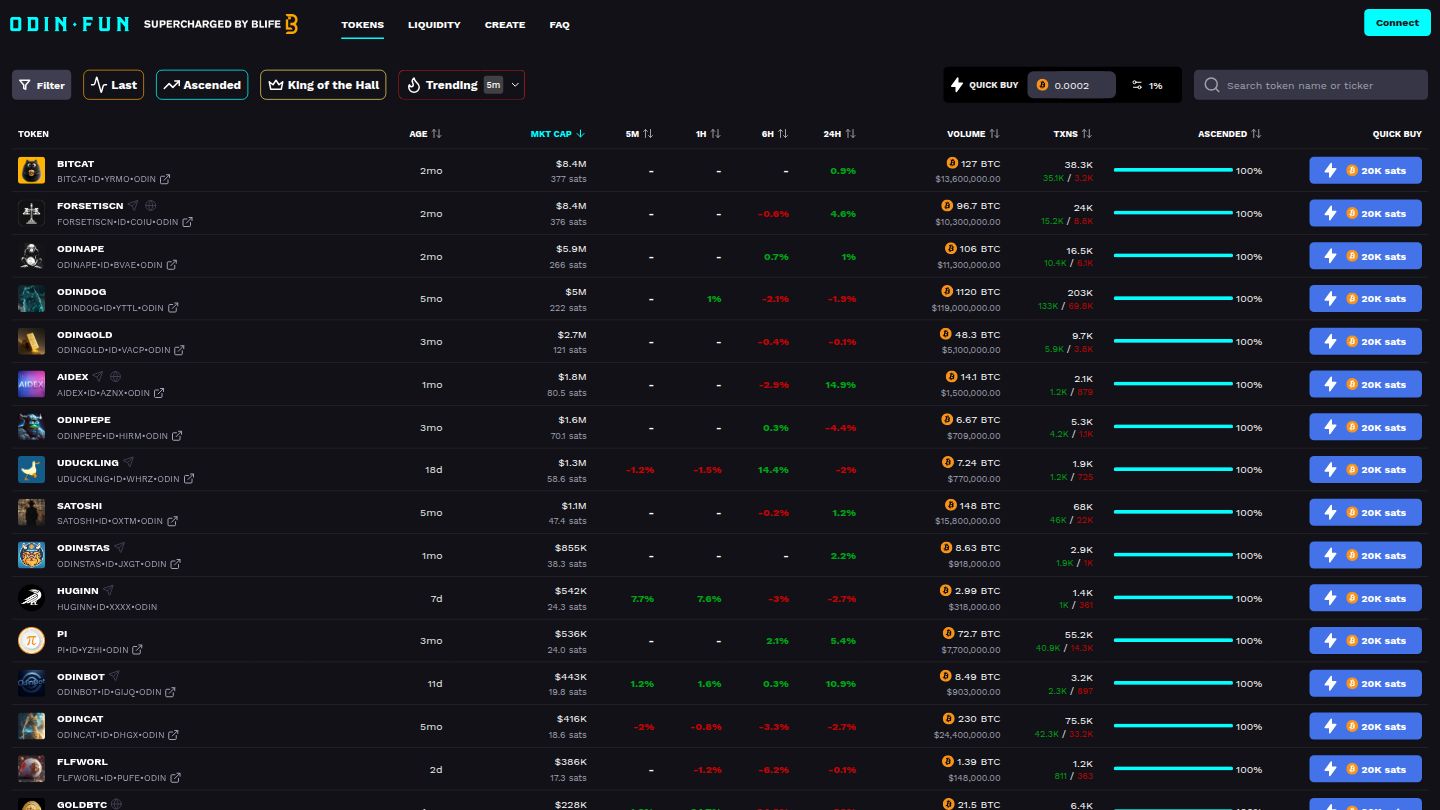Quick buy 20K sats of BITCAT
This screenshot has width=1440, height=810.
[x=1365, y=170]
